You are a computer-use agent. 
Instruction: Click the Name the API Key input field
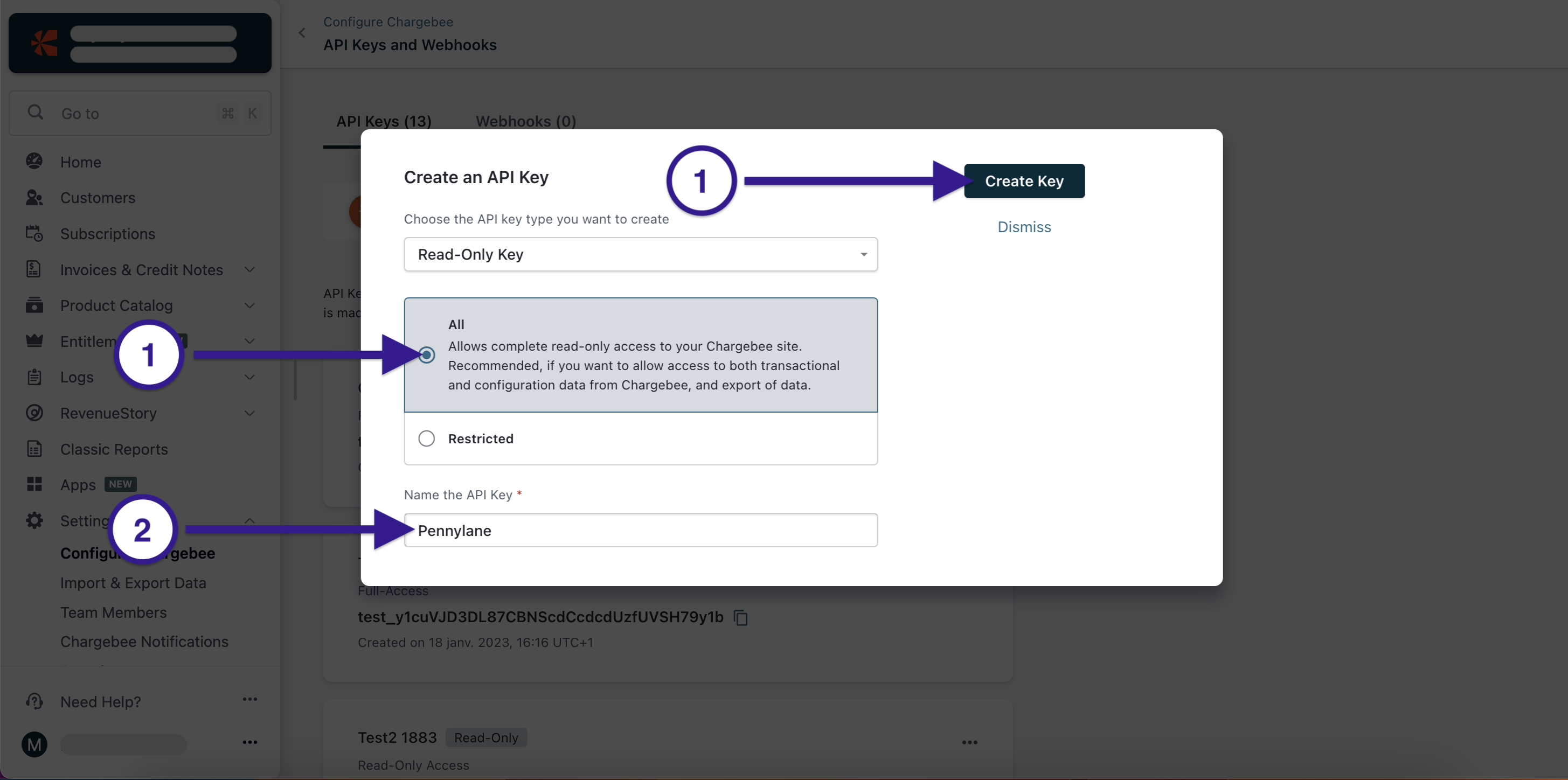coord(640,530)
